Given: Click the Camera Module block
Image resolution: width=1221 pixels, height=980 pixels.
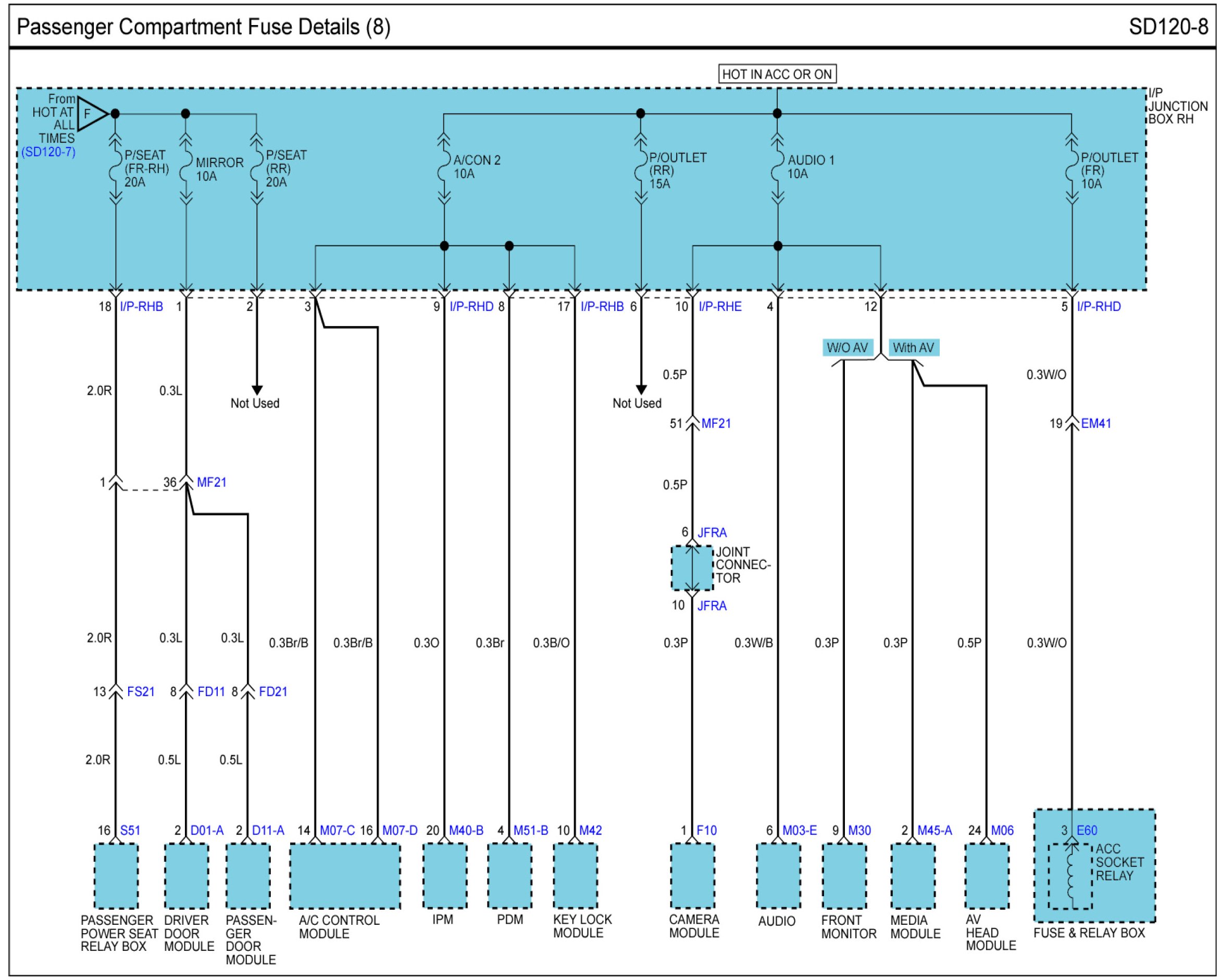Looking at the screenshot, I should tap(692, 876).
